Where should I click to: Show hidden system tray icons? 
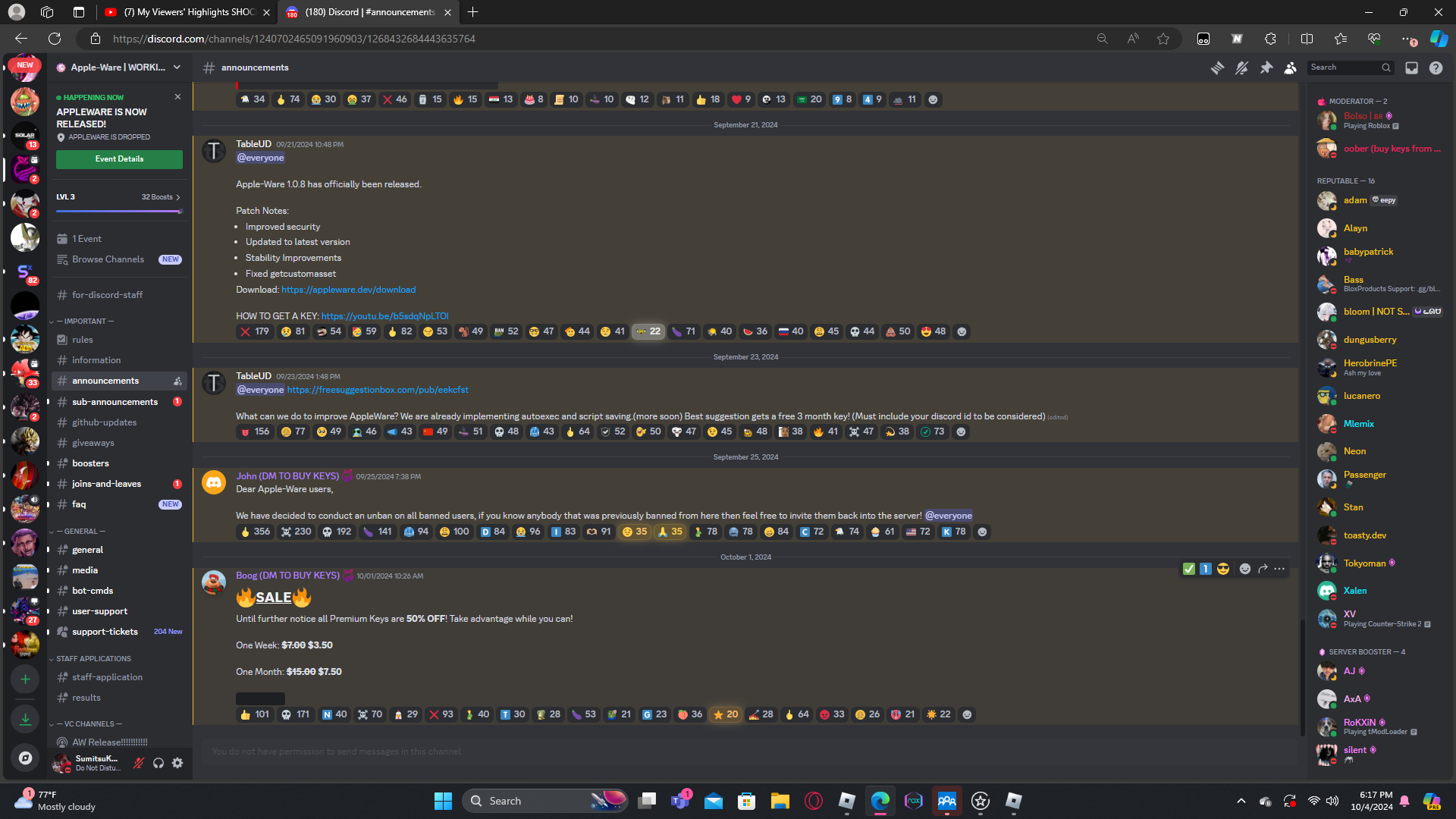(1241, 801)
